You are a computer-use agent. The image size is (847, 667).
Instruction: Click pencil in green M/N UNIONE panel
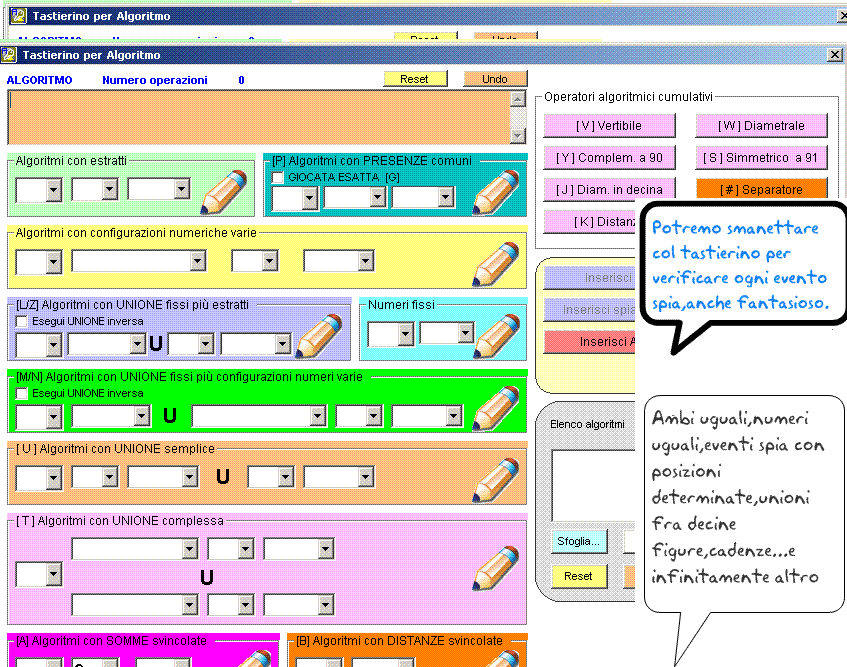[496, 408]
